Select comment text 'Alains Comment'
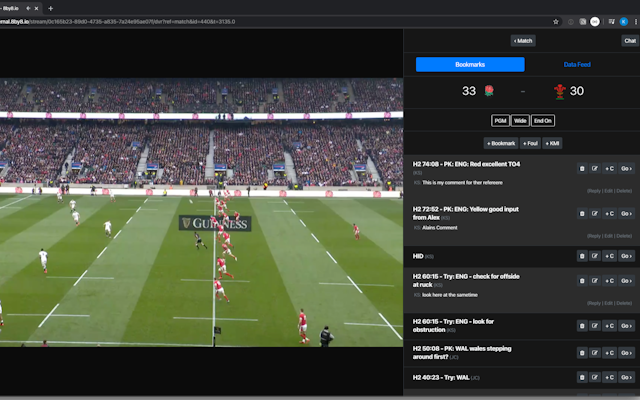The width and height of the screenshot is (640, 400). [440, 228]
